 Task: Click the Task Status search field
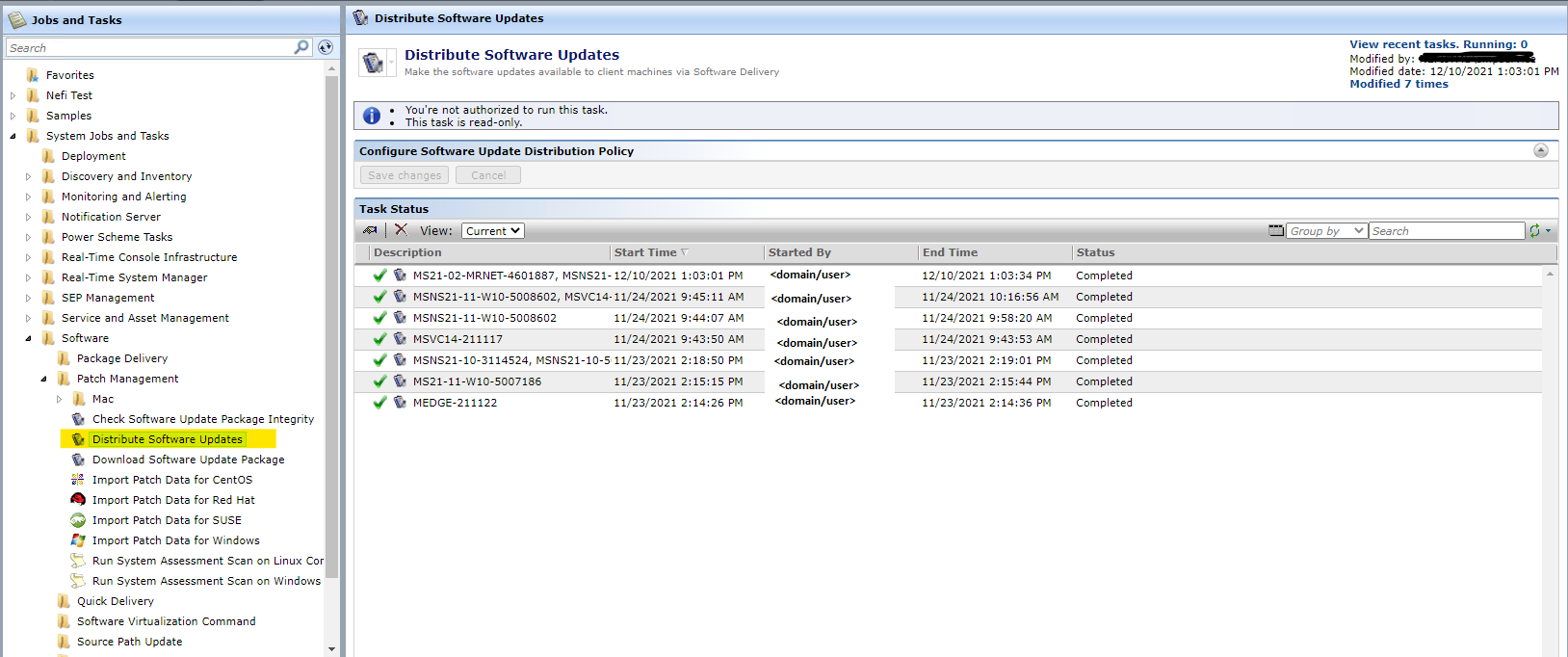[x=1446, y=231]
